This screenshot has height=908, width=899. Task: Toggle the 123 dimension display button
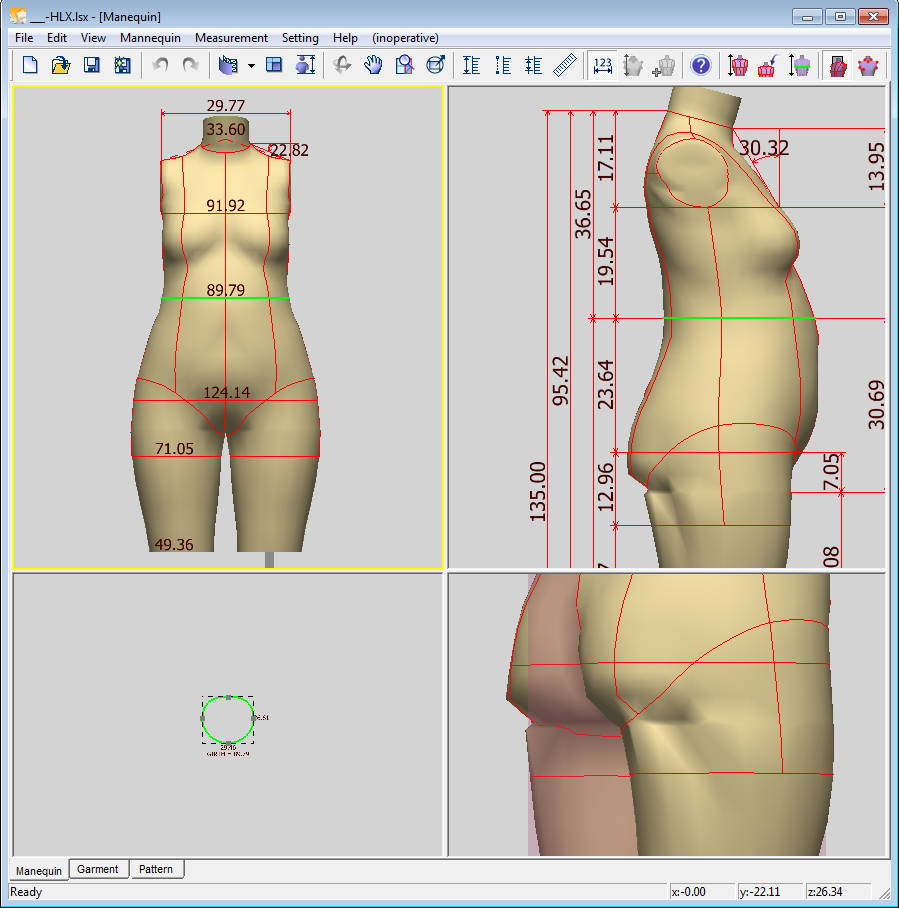coord(602,66)
